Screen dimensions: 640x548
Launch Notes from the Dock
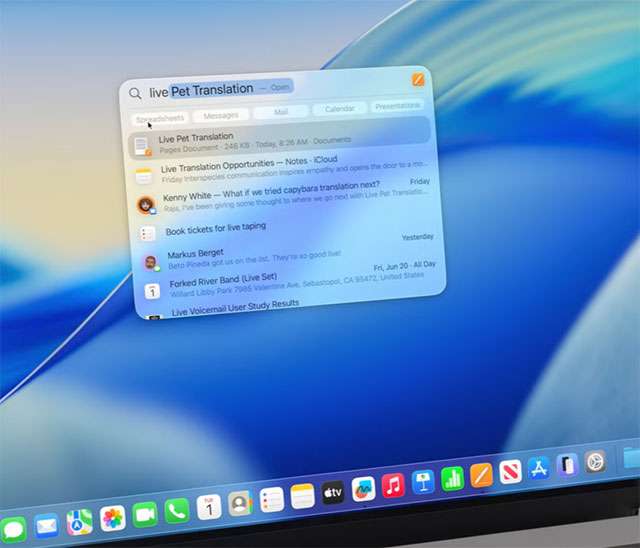point(302,496)
